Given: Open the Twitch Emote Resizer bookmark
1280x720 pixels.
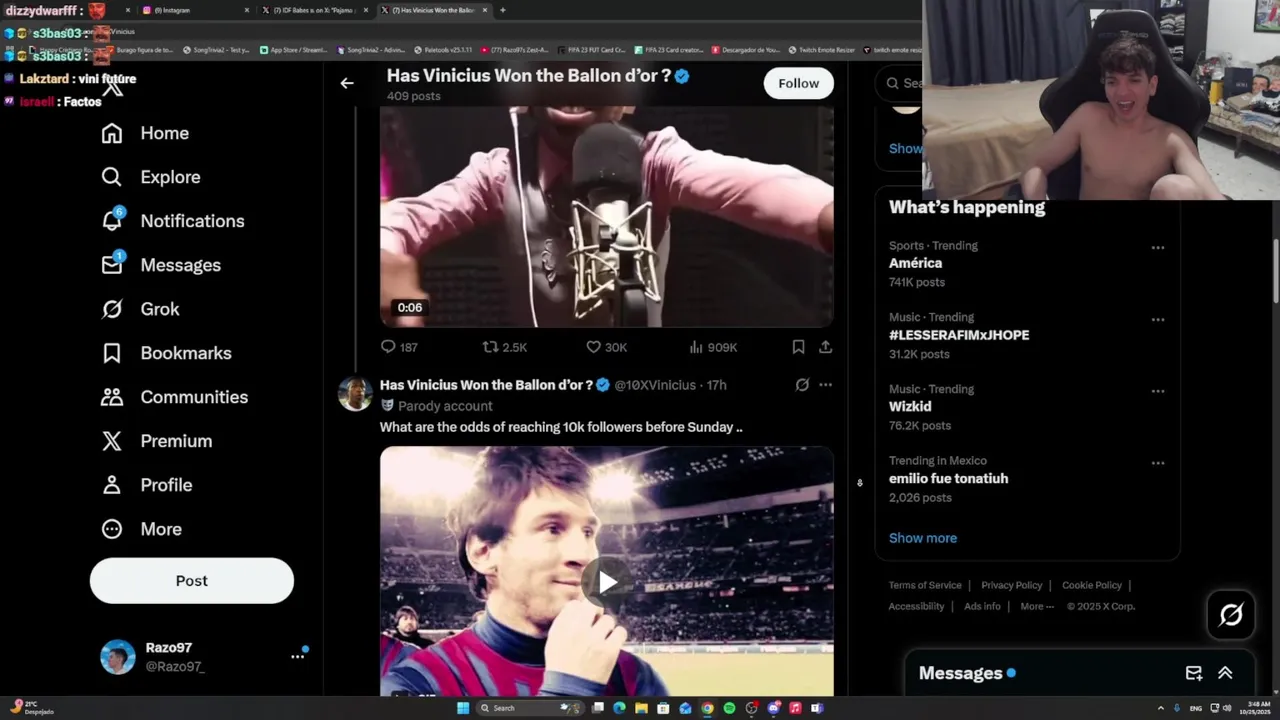Looking at the screenshot, I should pos(821,49).
